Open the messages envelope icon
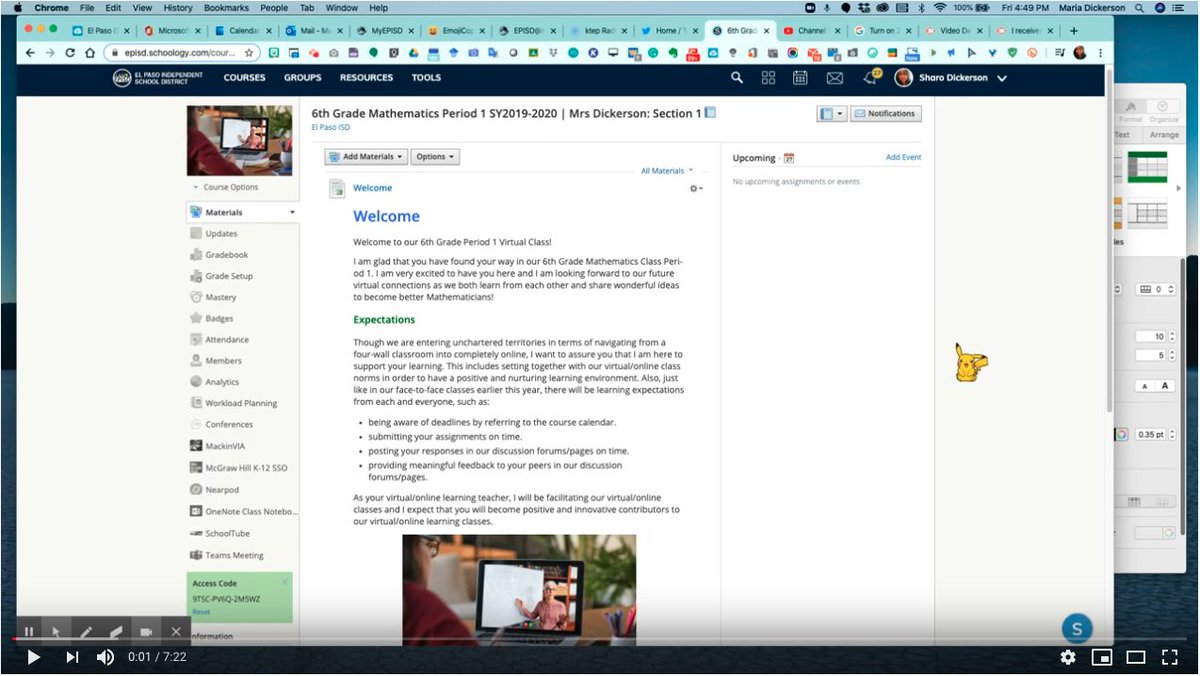1200x676 pixels. point(834,77)
